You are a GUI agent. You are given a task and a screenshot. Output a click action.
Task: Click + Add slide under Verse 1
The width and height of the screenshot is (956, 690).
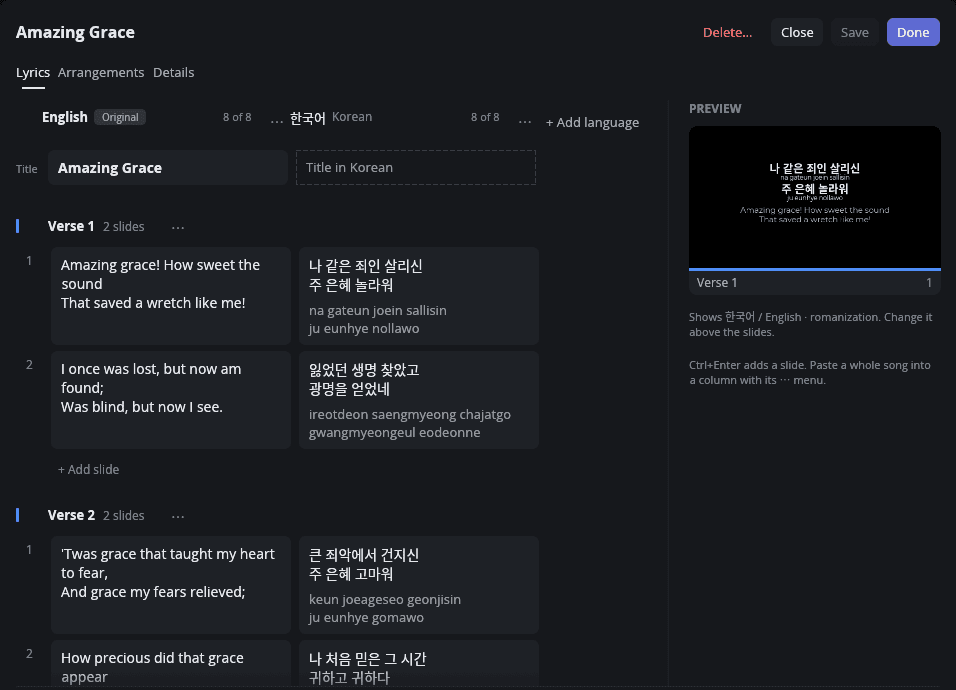pos(88,469)
